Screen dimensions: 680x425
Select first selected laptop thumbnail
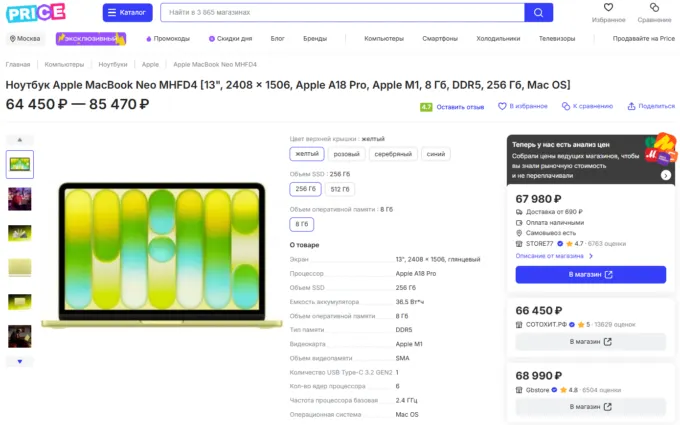[x=20, y=164]
